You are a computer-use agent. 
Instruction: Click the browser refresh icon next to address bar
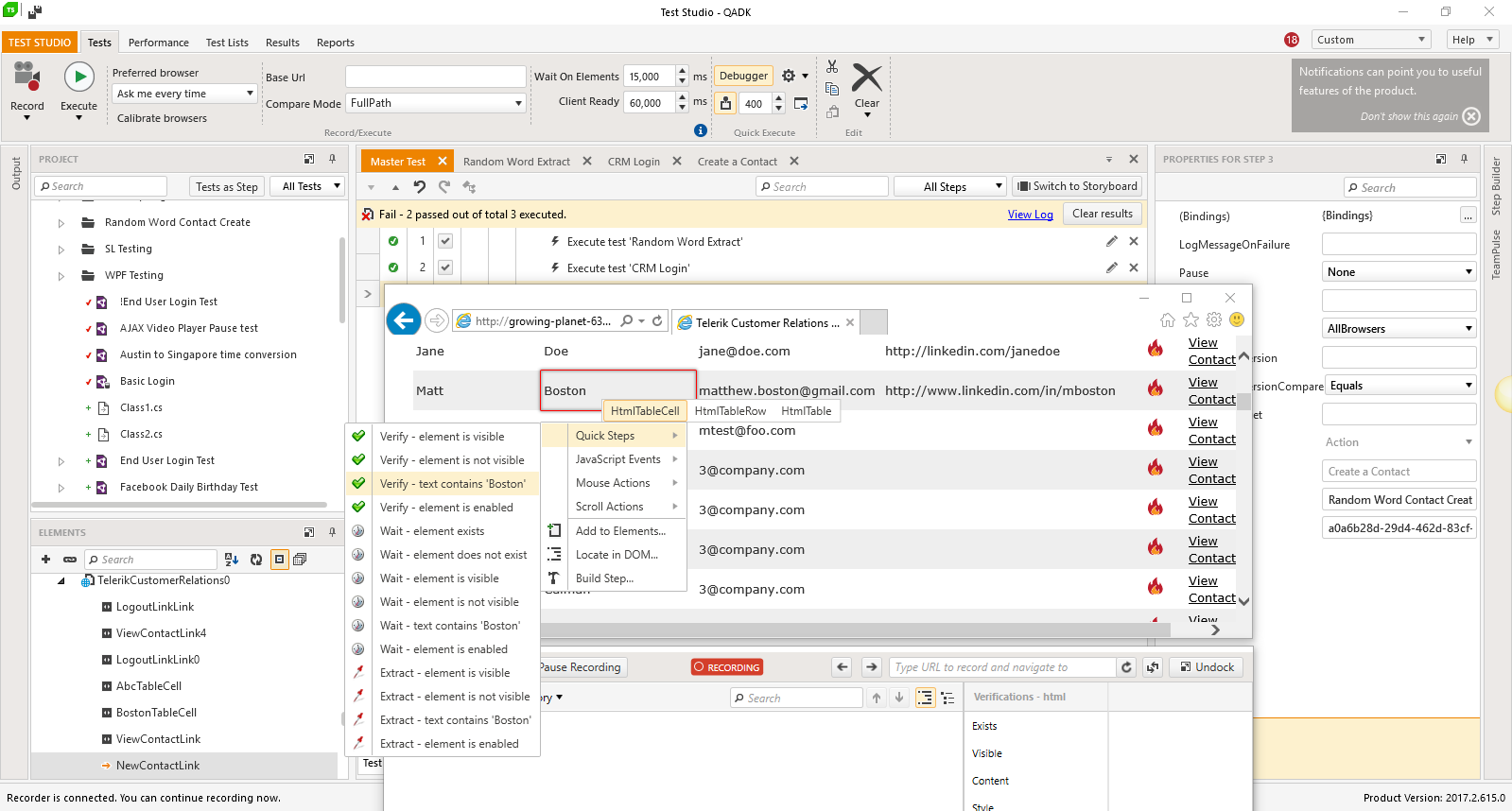(657, 321)
